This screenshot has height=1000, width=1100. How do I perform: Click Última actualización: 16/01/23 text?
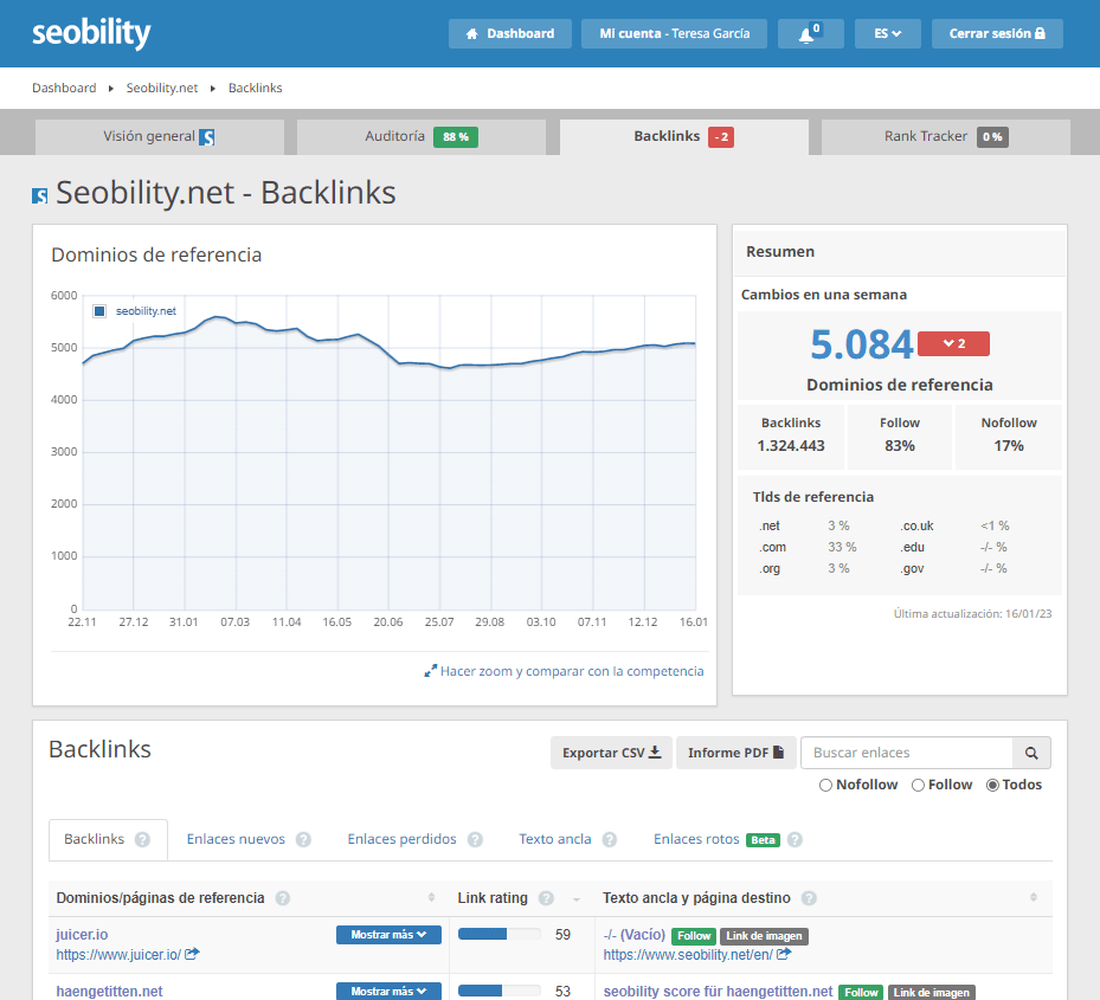pos(972,614)
